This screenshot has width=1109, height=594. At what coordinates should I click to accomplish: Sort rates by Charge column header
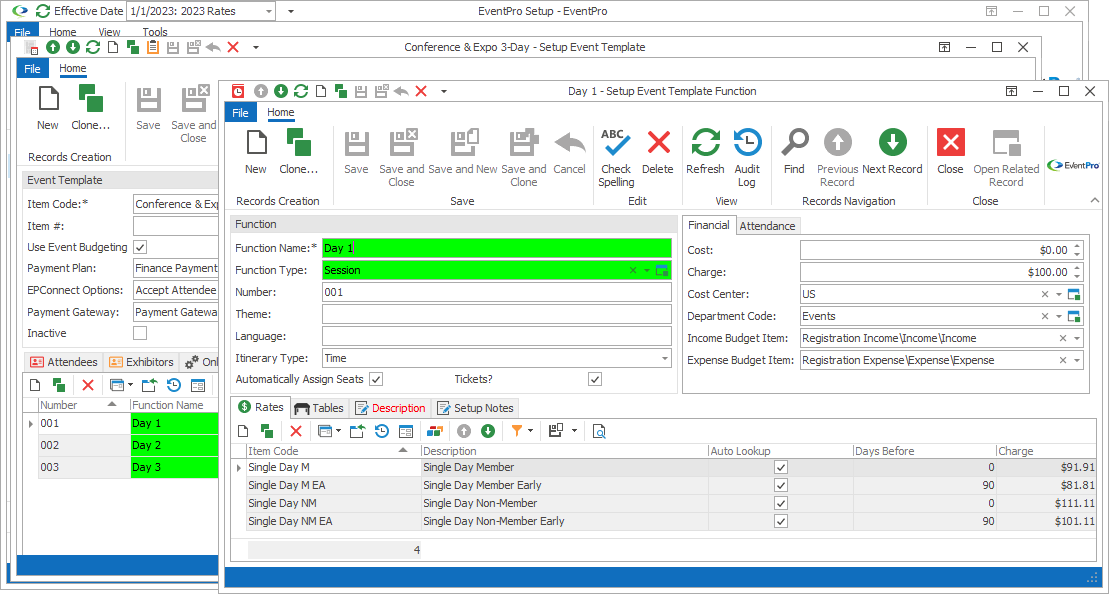[x=1045, y=450]
